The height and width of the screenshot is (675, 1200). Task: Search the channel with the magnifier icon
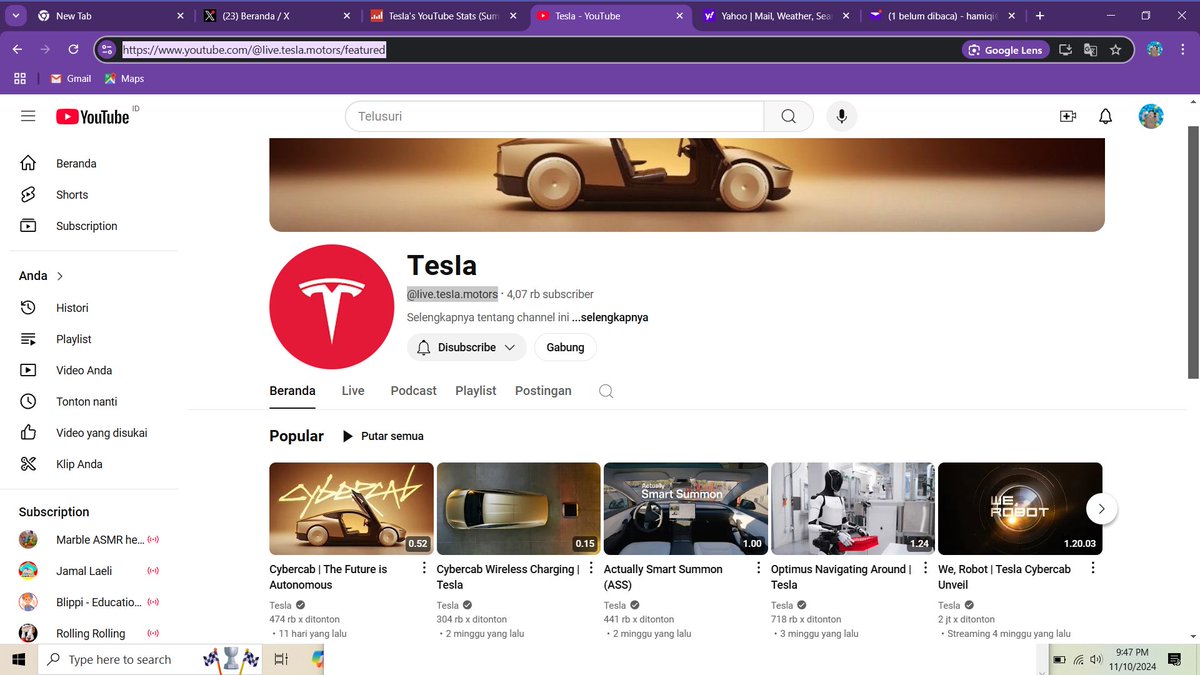606,391
